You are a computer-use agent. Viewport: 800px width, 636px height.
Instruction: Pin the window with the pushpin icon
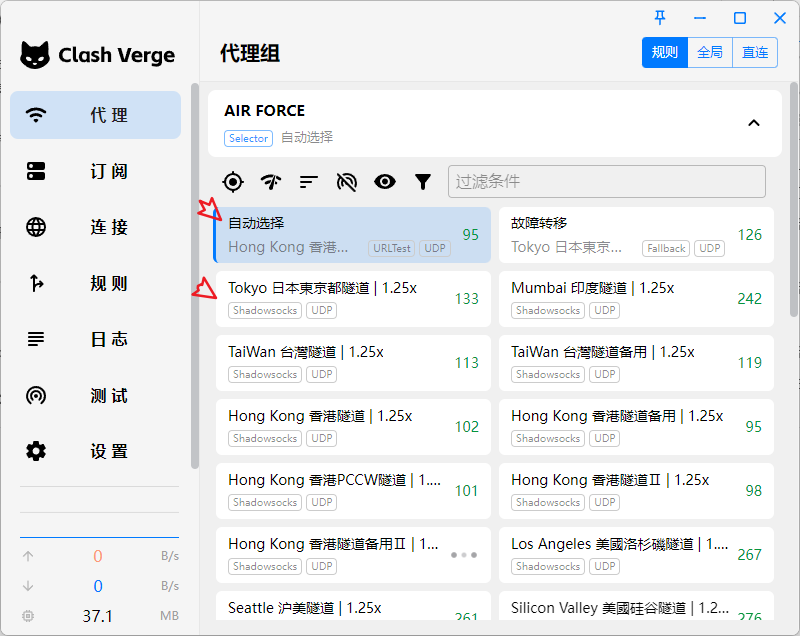point(660,18)
